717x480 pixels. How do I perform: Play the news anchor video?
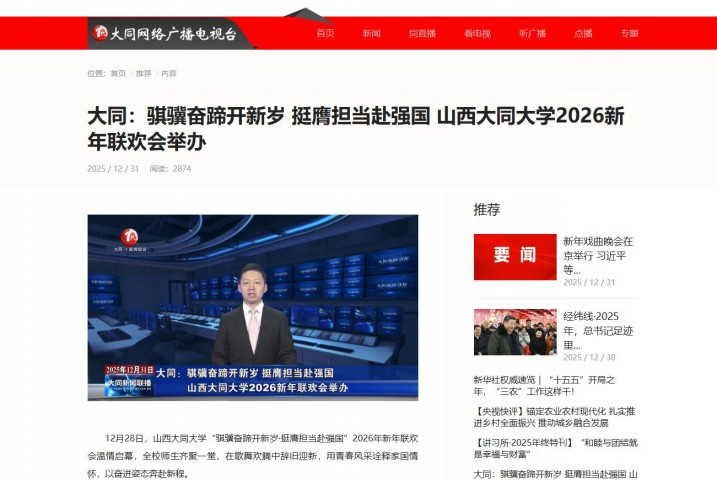[x=252, y=307]
